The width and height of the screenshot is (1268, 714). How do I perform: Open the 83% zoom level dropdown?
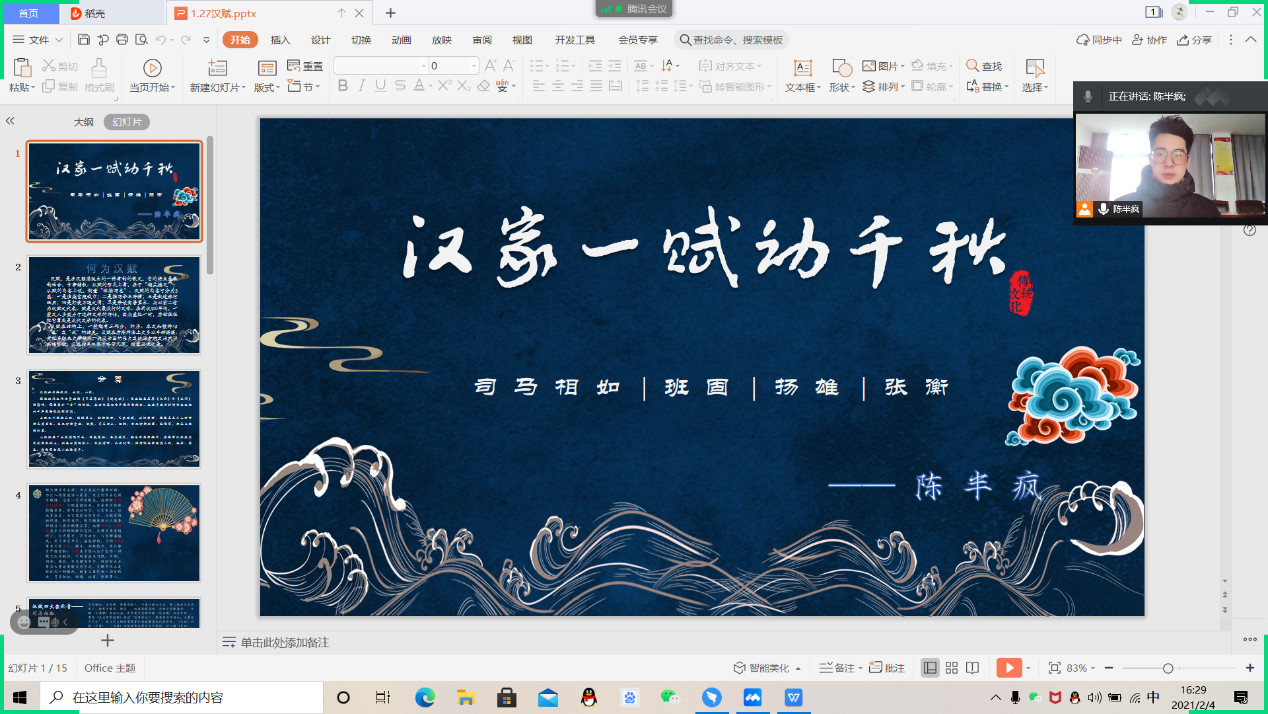click(x=1082, y=668)
